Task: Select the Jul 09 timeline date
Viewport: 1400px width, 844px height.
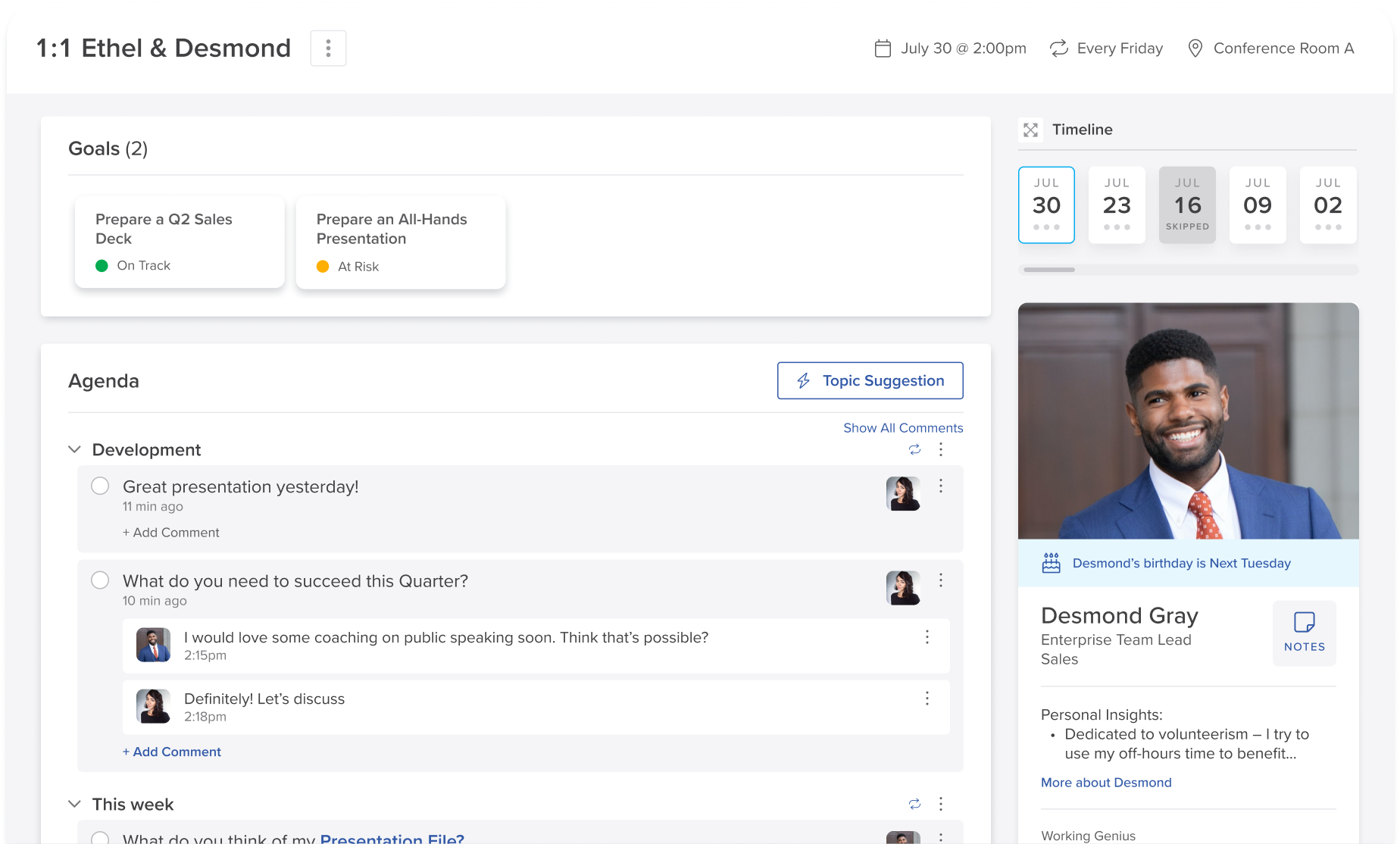Action: [1258, 205]
